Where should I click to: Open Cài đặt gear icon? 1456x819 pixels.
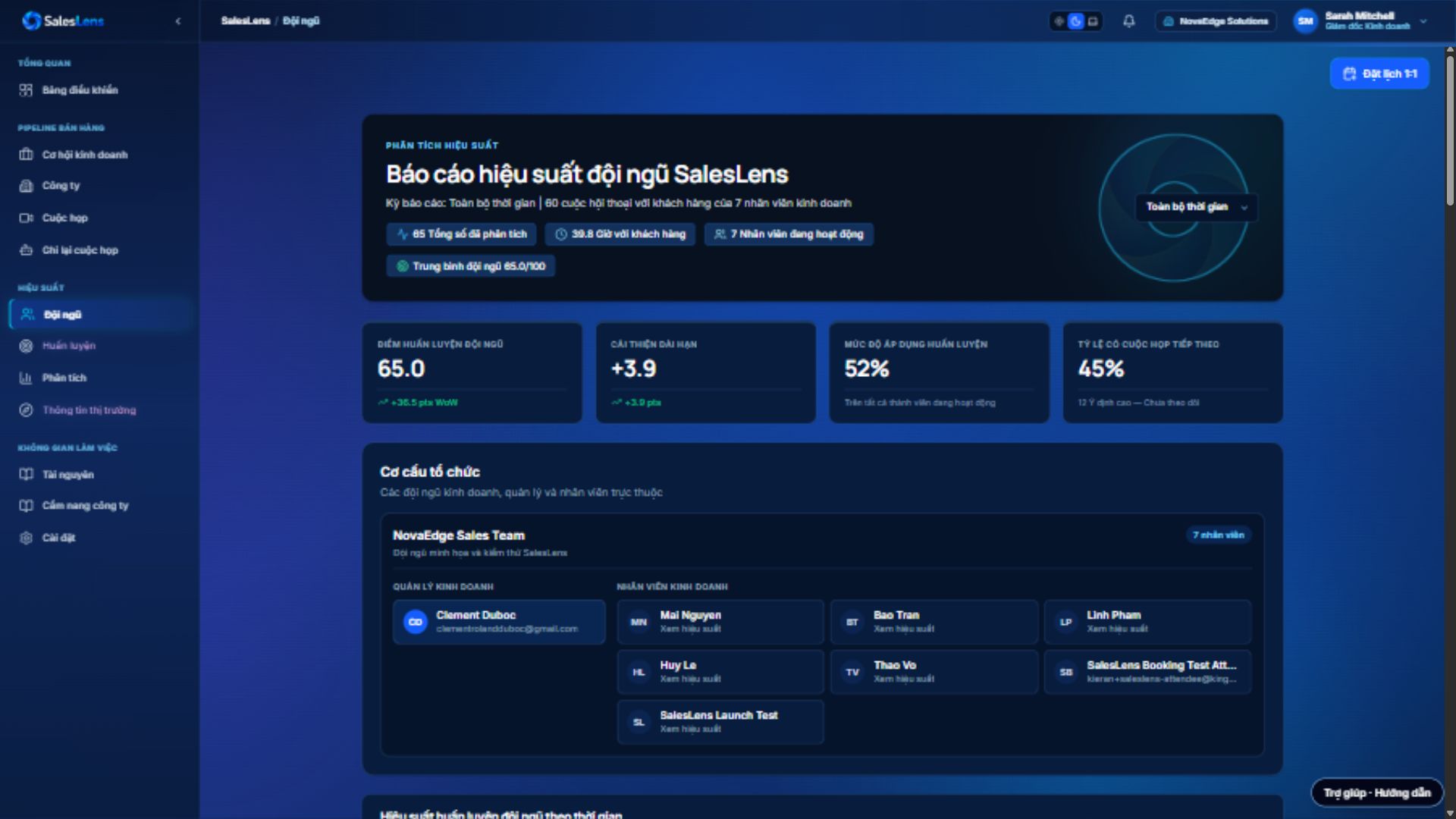tap(27, 538)
